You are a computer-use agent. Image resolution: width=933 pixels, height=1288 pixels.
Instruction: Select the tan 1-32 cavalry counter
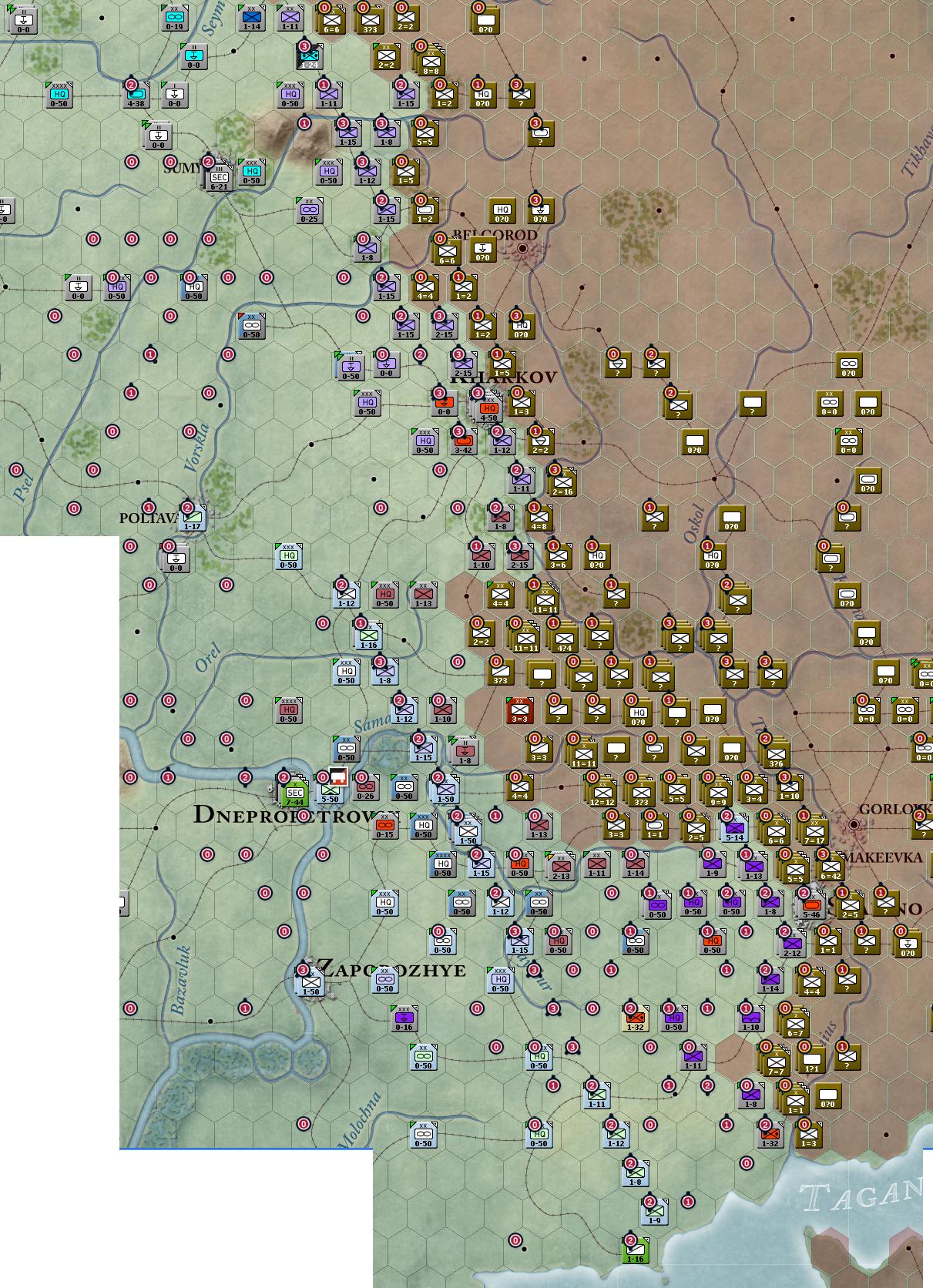tap(635, 1019)
